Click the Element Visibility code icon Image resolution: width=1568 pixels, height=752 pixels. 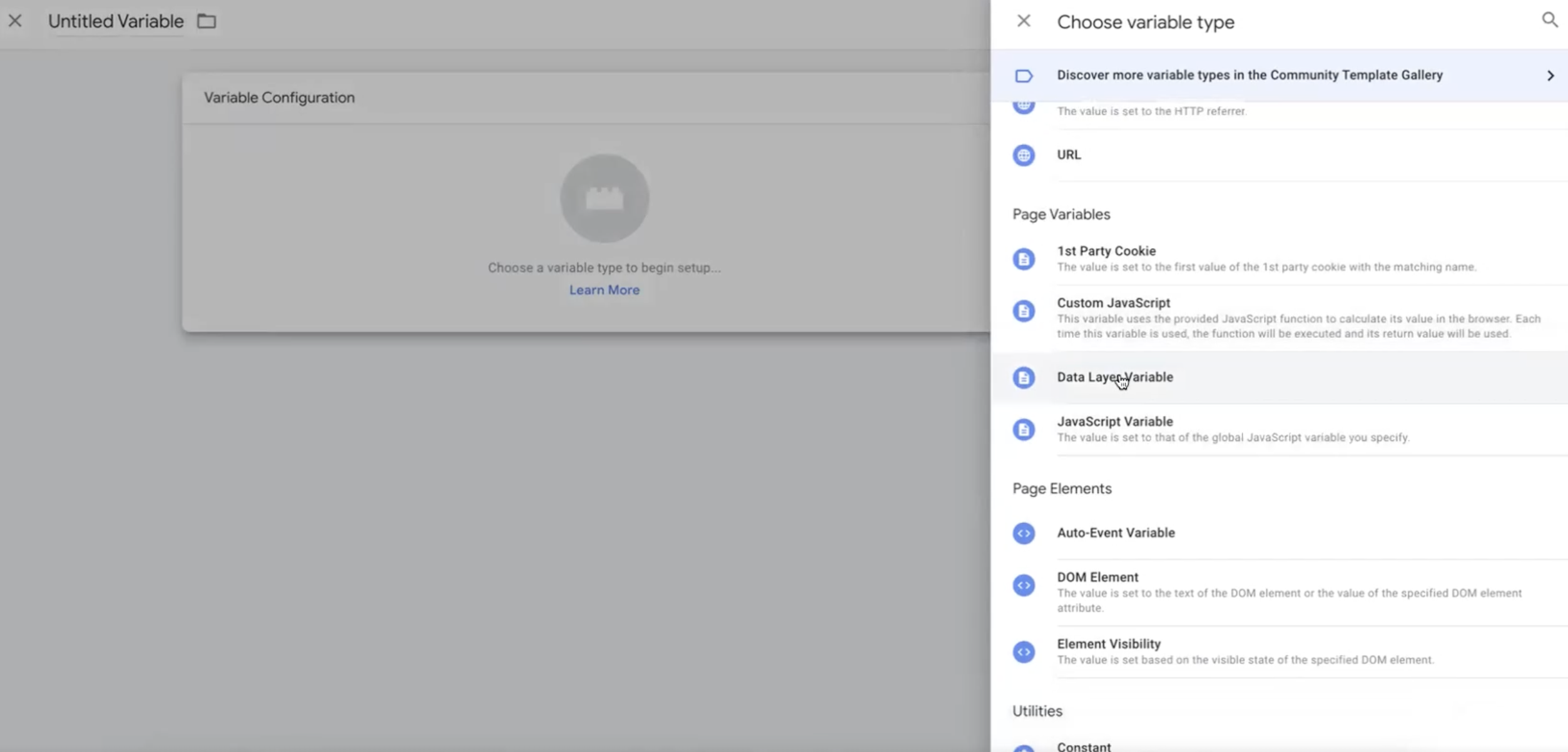point(1024,652)
